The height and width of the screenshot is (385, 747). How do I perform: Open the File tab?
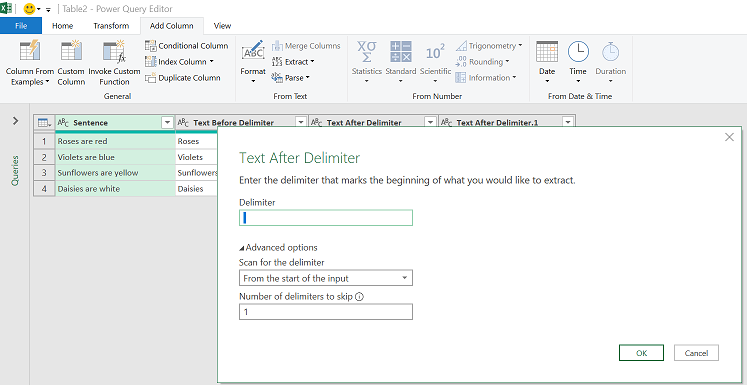coord(21,26)
